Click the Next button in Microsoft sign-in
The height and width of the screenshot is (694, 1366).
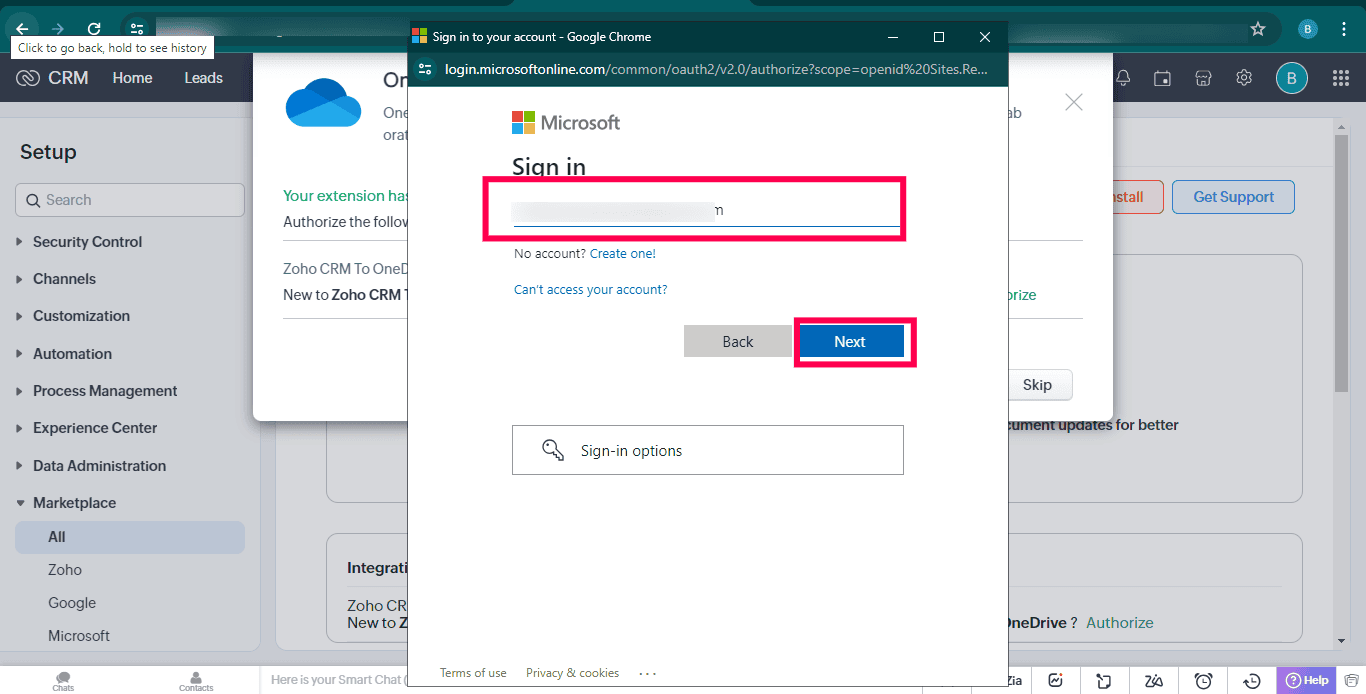850,341
